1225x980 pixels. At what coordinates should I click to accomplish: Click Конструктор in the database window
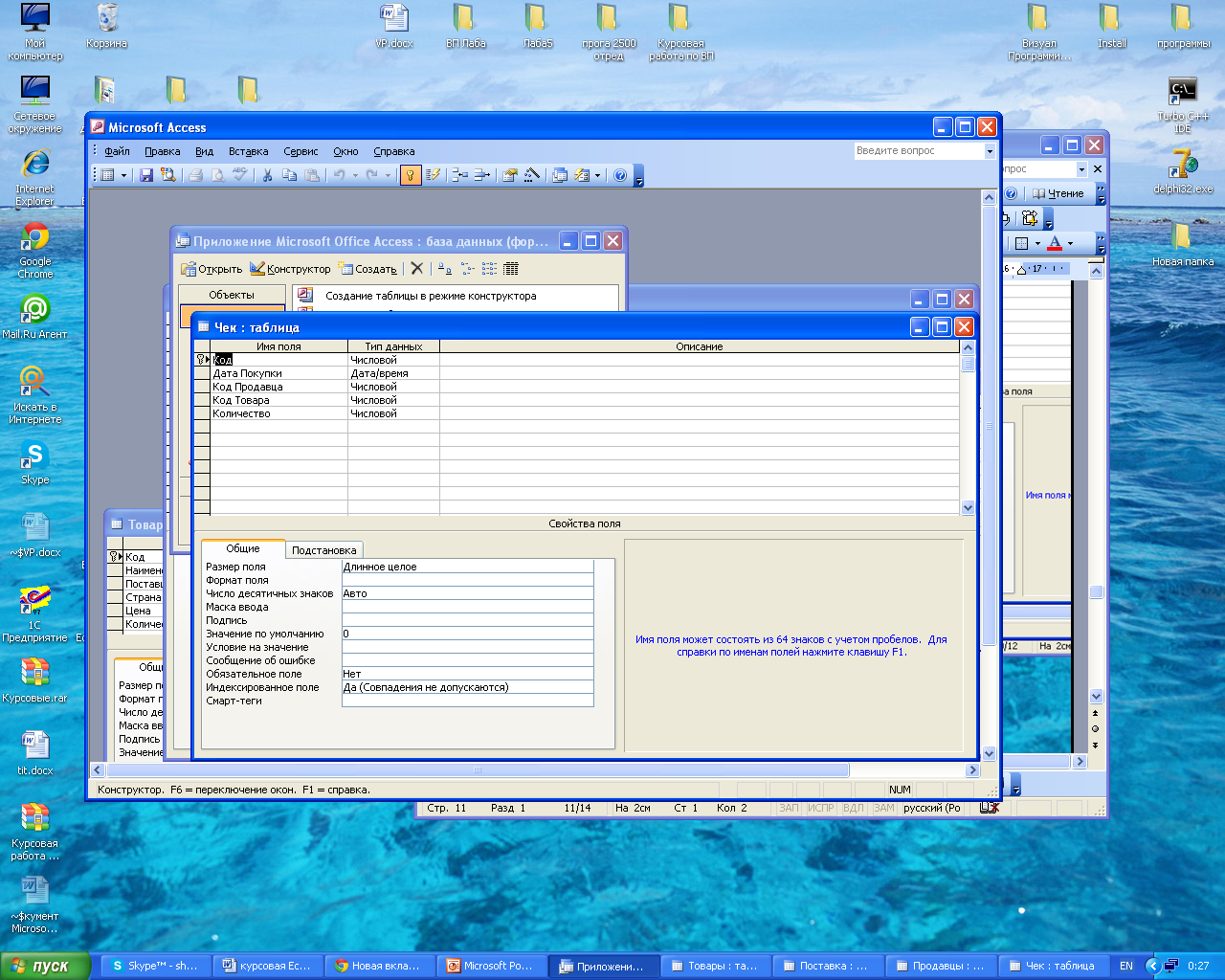click(290, 269)
